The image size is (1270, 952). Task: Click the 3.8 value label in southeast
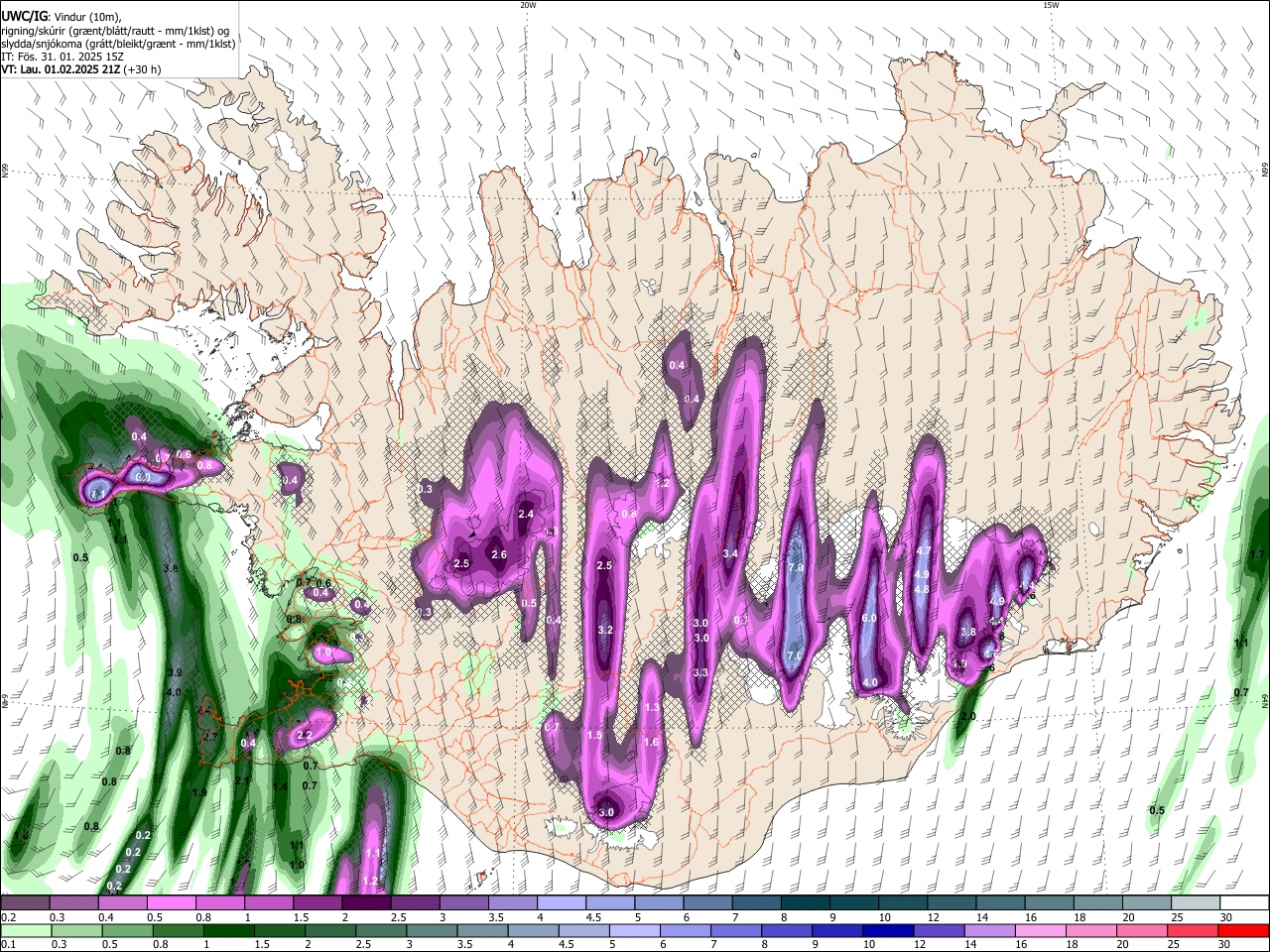[968, 632]
